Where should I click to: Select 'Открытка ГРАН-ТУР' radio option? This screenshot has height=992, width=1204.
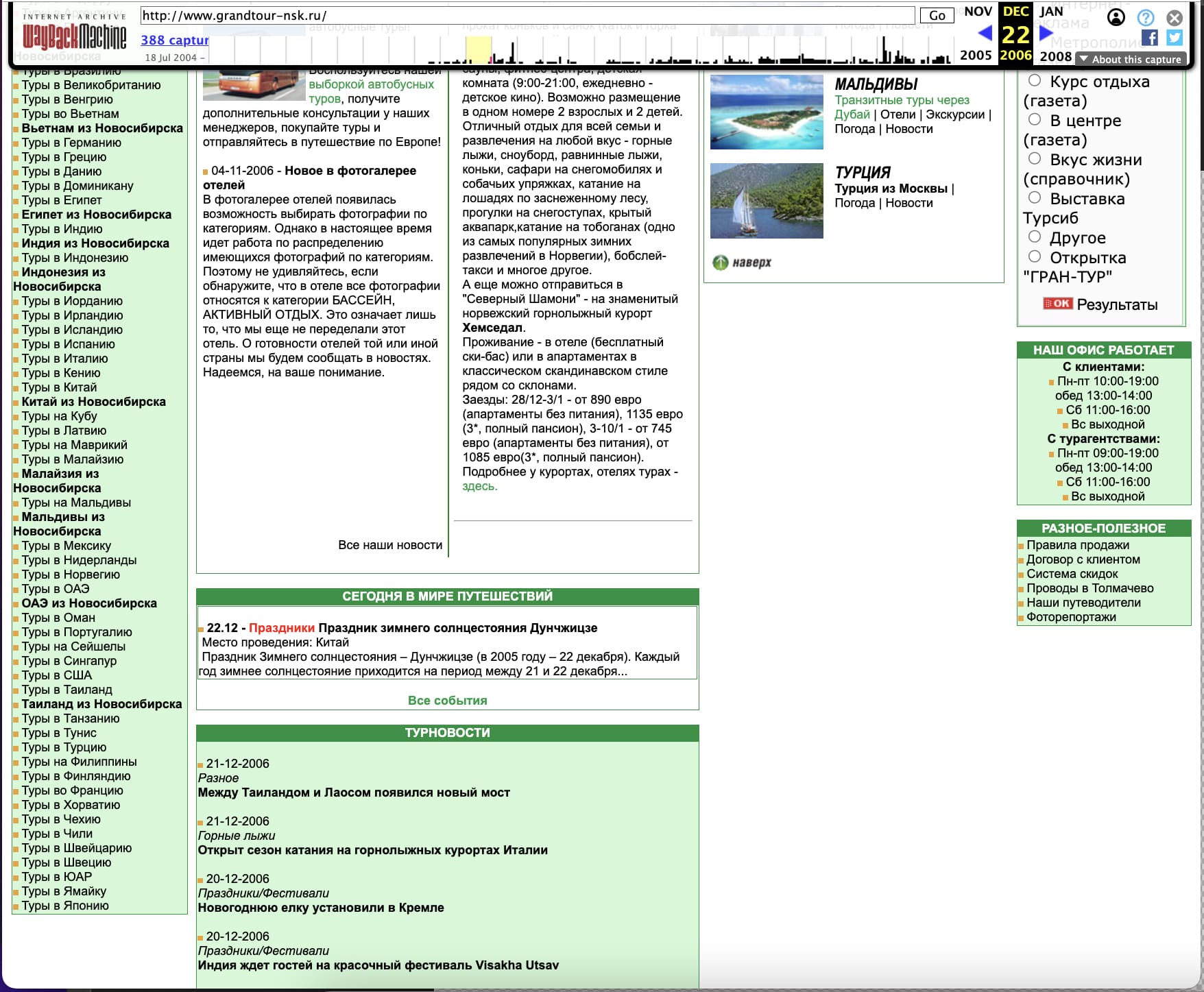[1035, 256]
